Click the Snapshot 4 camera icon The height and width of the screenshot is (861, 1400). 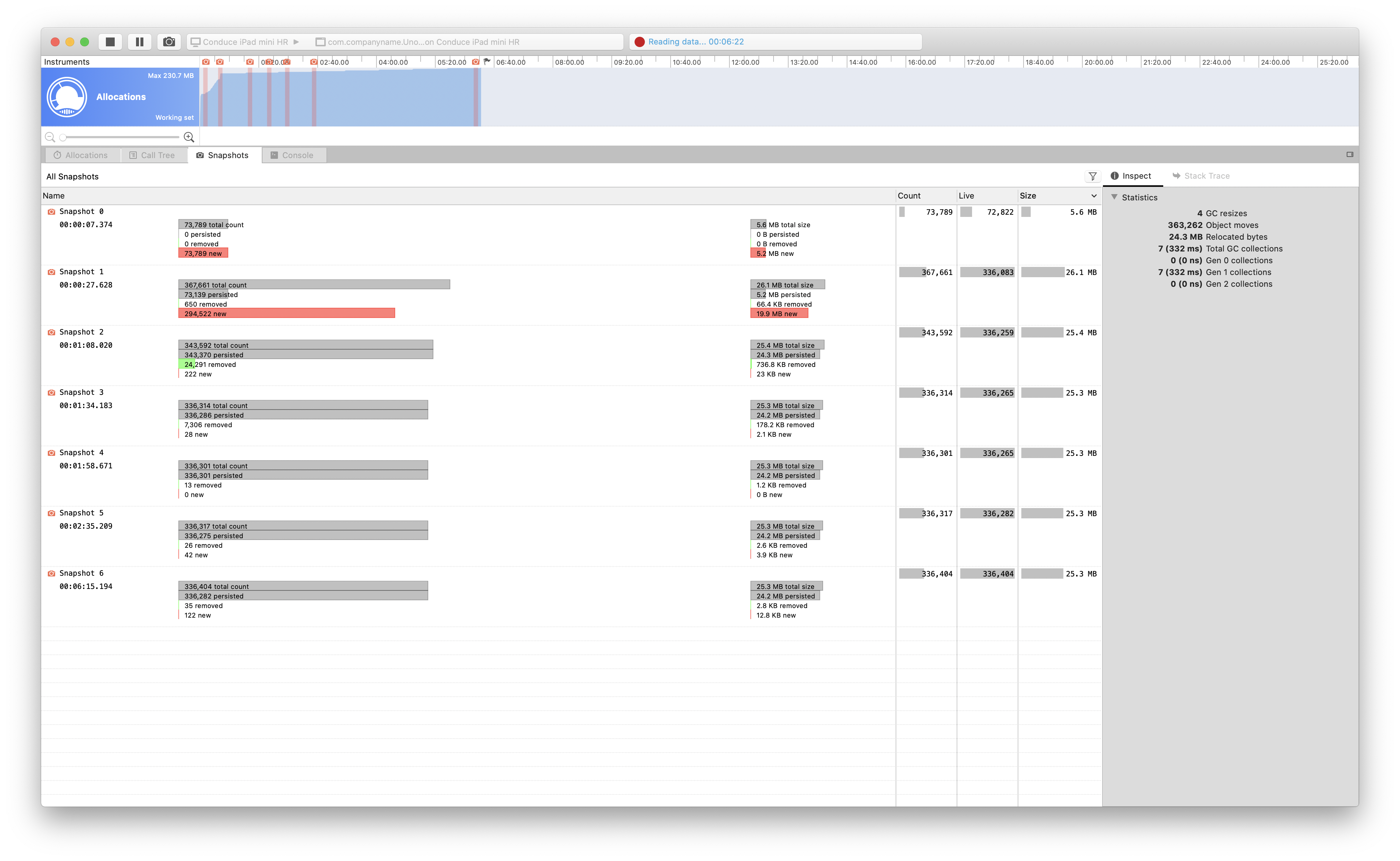51,453
